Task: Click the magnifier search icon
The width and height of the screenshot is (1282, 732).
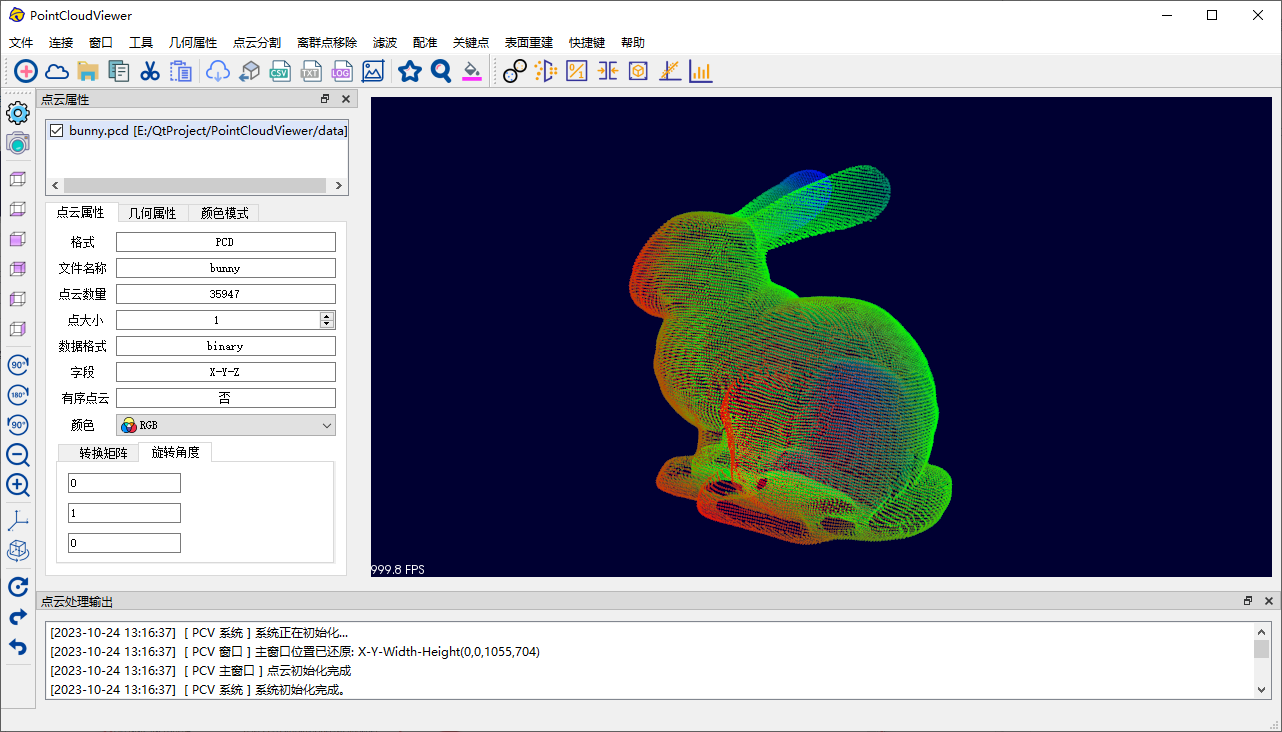Action: coord(441,71)
